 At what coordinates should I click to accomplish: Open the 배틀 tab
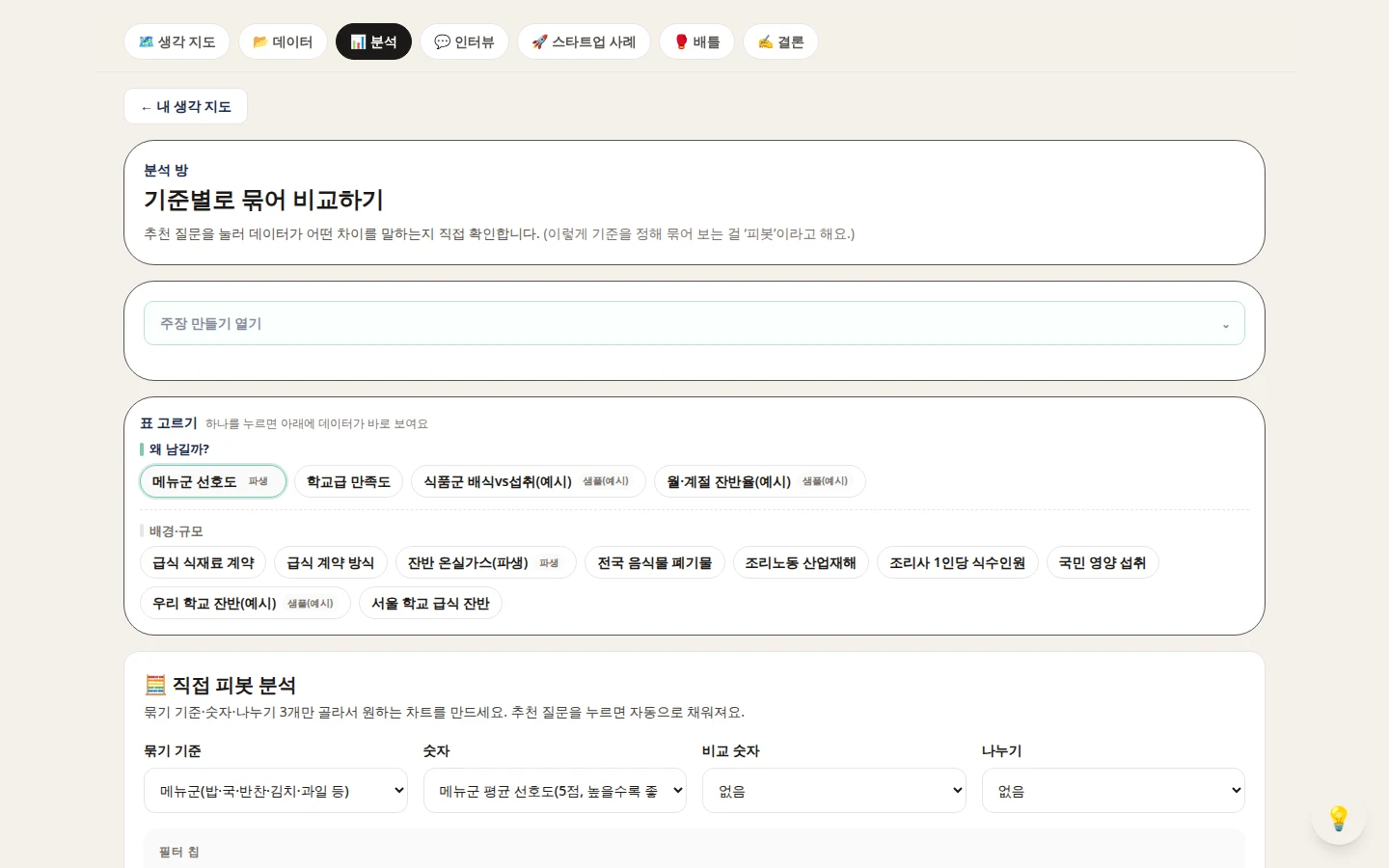[696, 41]
